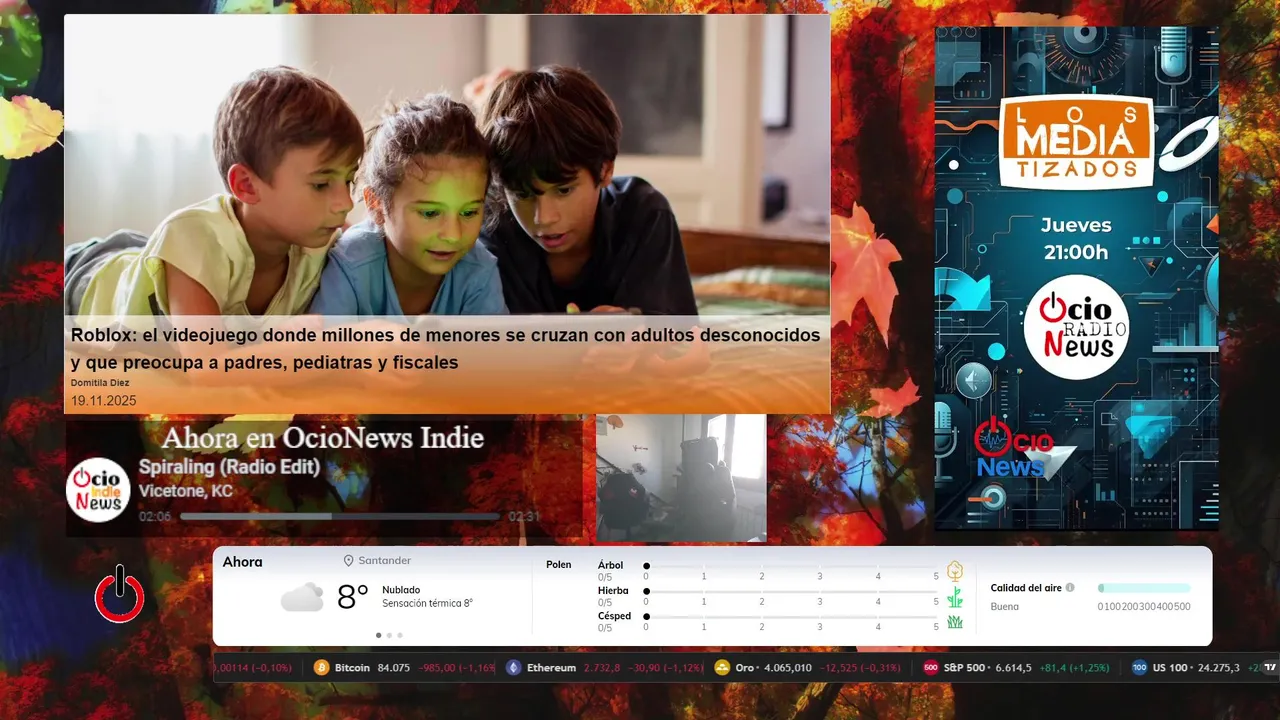Open the Roblox news headline

[445, 348]
